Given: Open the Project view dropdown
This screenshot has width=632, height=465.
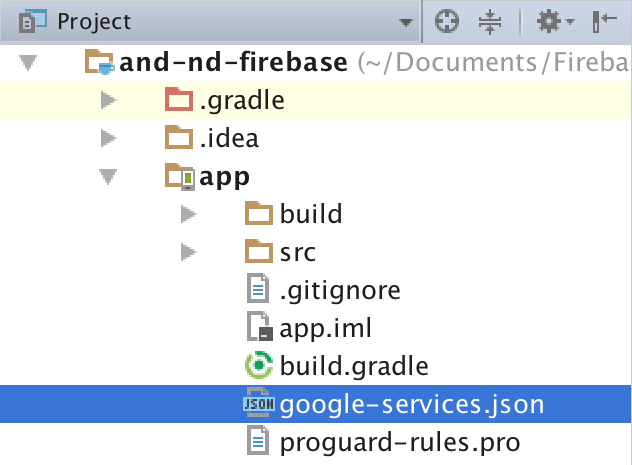Looking at the screenshot, I should (x=405, y=22).
